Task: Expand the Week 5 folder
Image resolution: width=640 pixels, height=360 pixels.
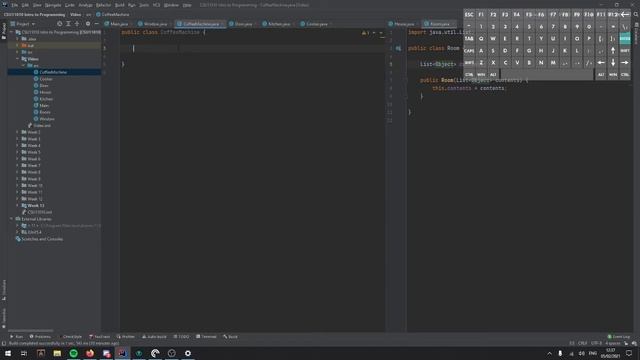Action: 17,152
